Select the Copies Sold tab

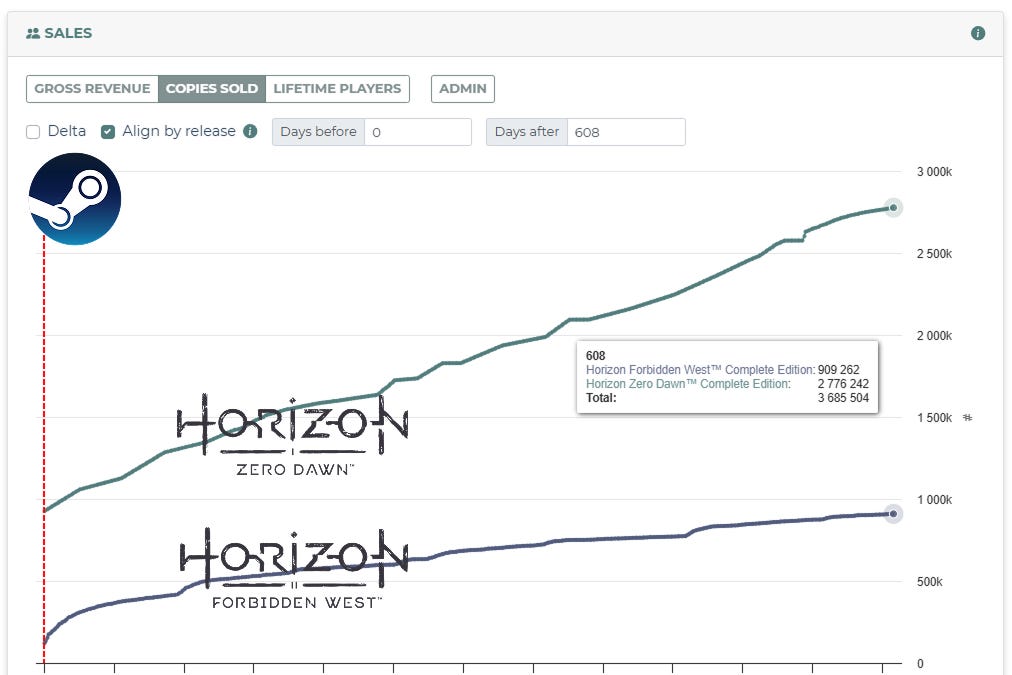tap(212, 88)
